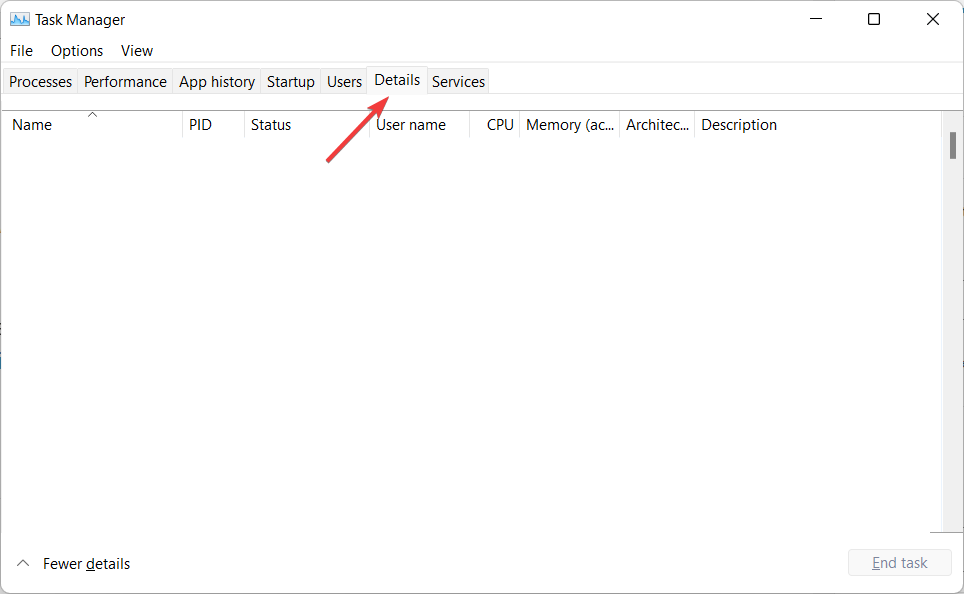Screen dimensions: 964x594
Task: Open the Options menu
Action: click(77, 50)
